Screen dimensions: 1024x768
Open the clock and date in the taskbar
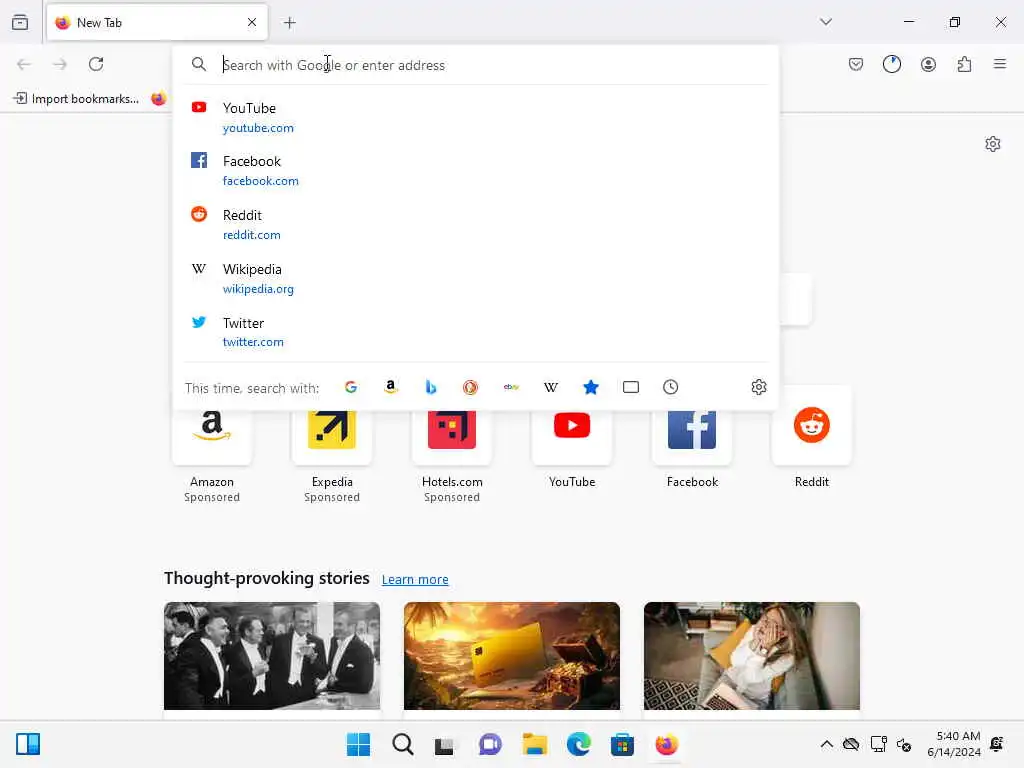pos(954,744)
